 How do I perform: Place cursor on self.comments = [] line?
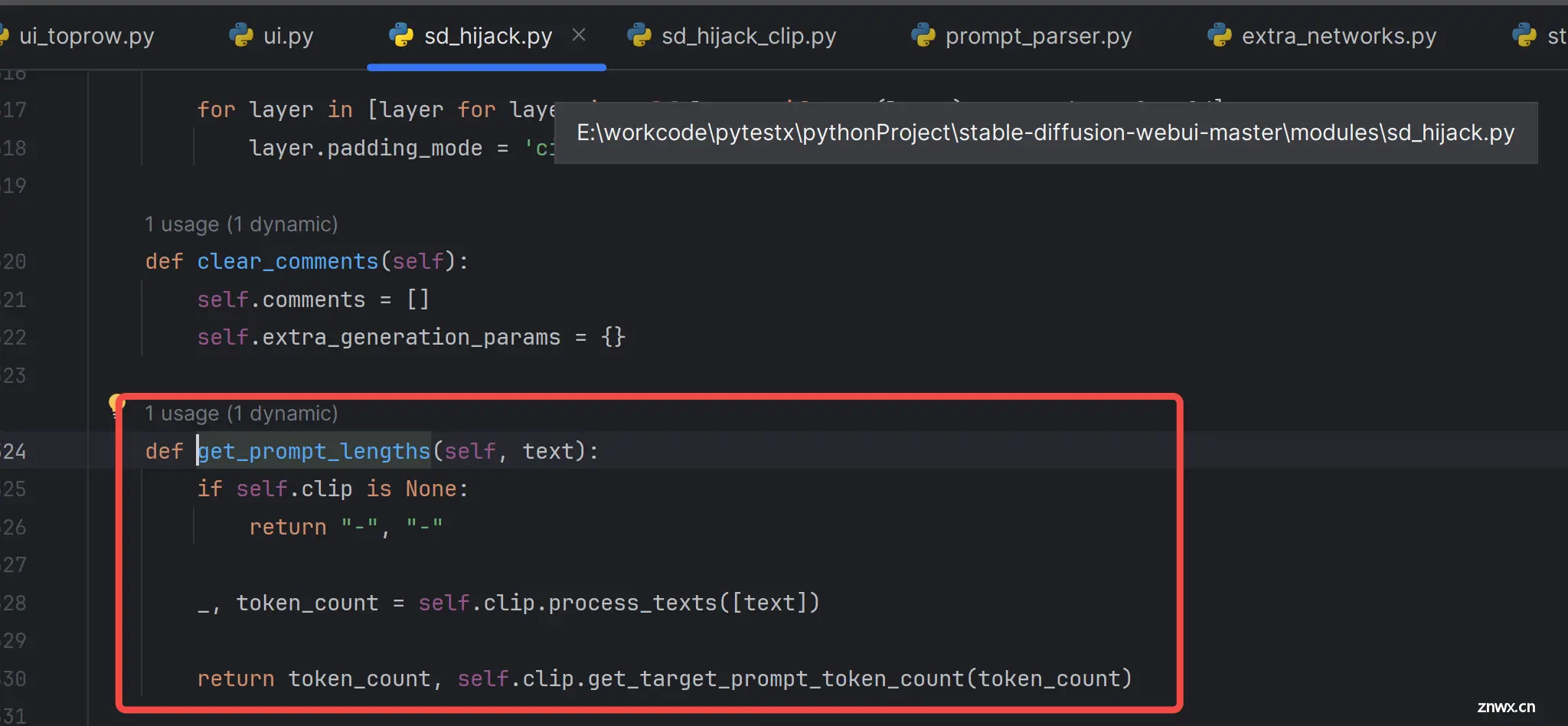click(x=313, y=299)
